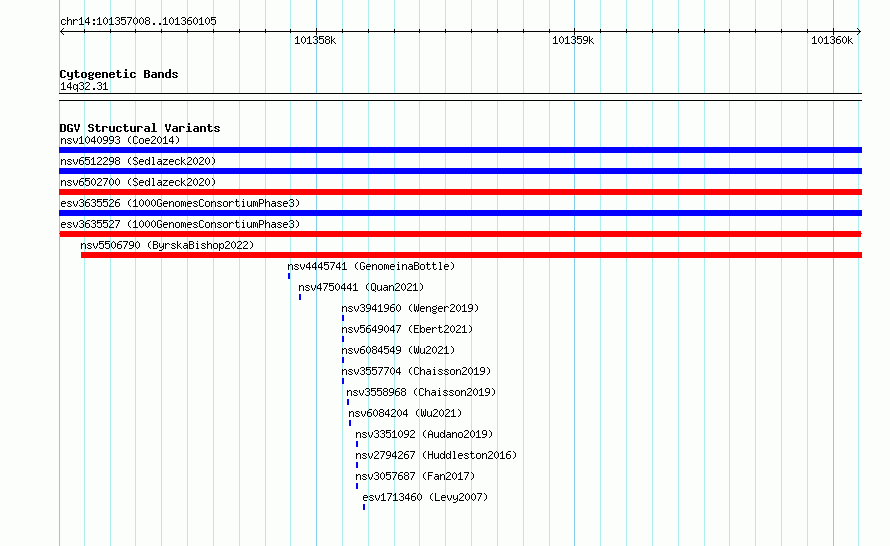Click the nsv3351092 (Audano2019) variant marker
The image size is (890, 546).
point(357,444)
